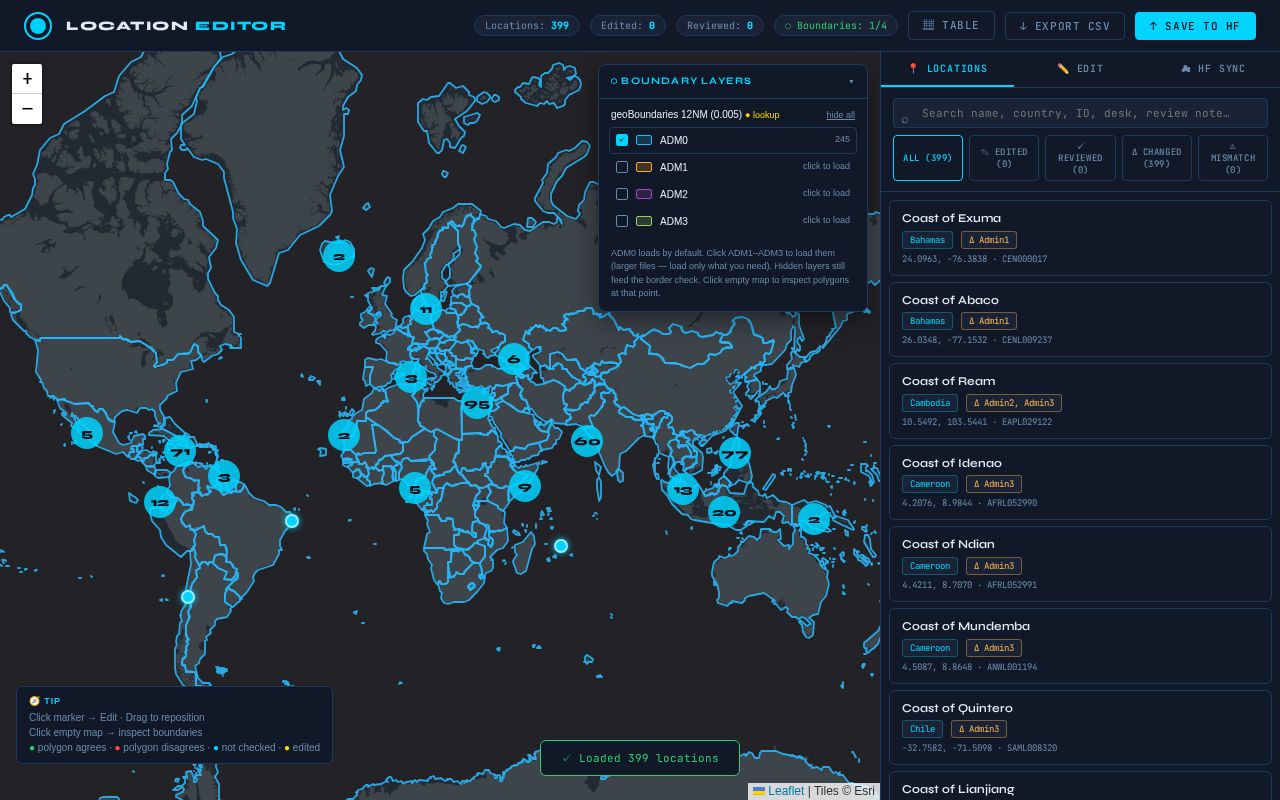
Task: Open the map cluster marker labeled 11
Action: [426, 309]
